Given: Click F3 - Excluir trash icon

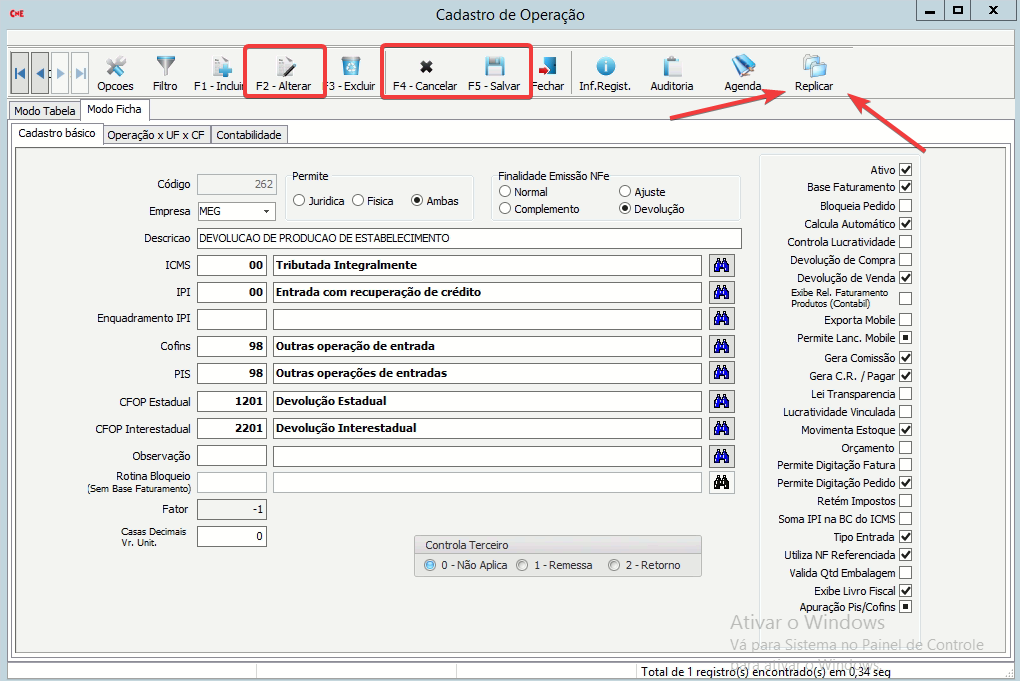Looking at the screenshot, I should click(350, 74).
